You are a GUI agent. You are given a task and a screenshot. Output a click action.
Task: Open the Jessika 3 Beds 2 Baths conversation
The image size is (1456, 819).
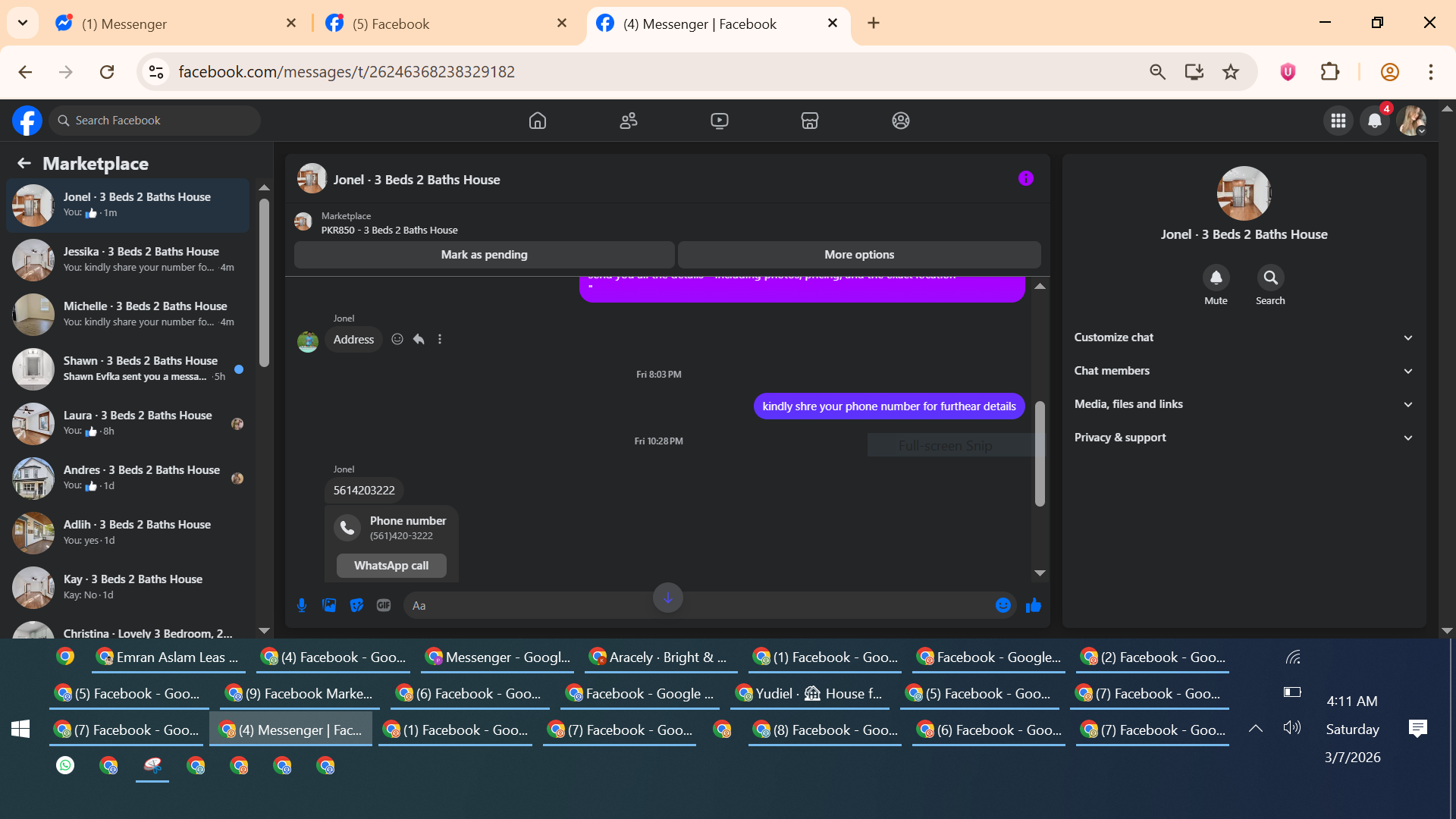pos(127,260)
